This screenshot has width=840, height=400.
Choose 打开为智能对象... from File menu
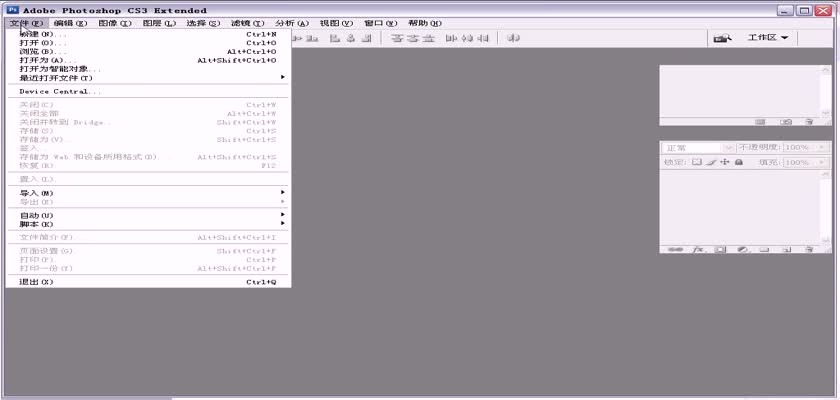(148, 69)
